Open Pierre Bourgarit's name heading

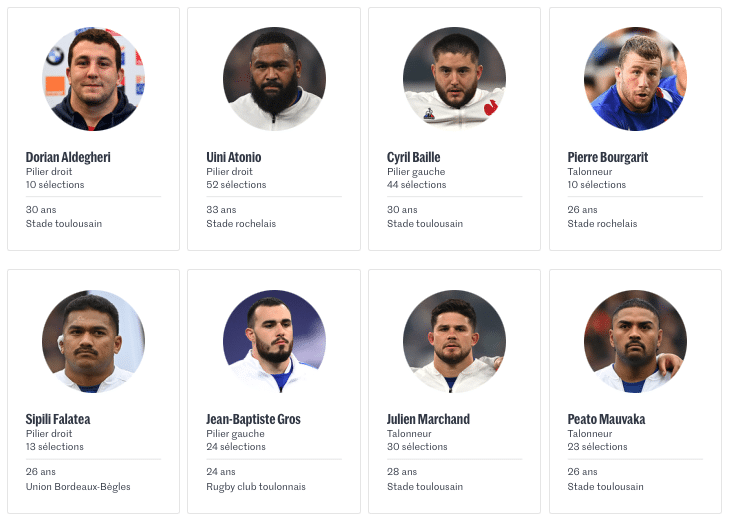(608, 157)
